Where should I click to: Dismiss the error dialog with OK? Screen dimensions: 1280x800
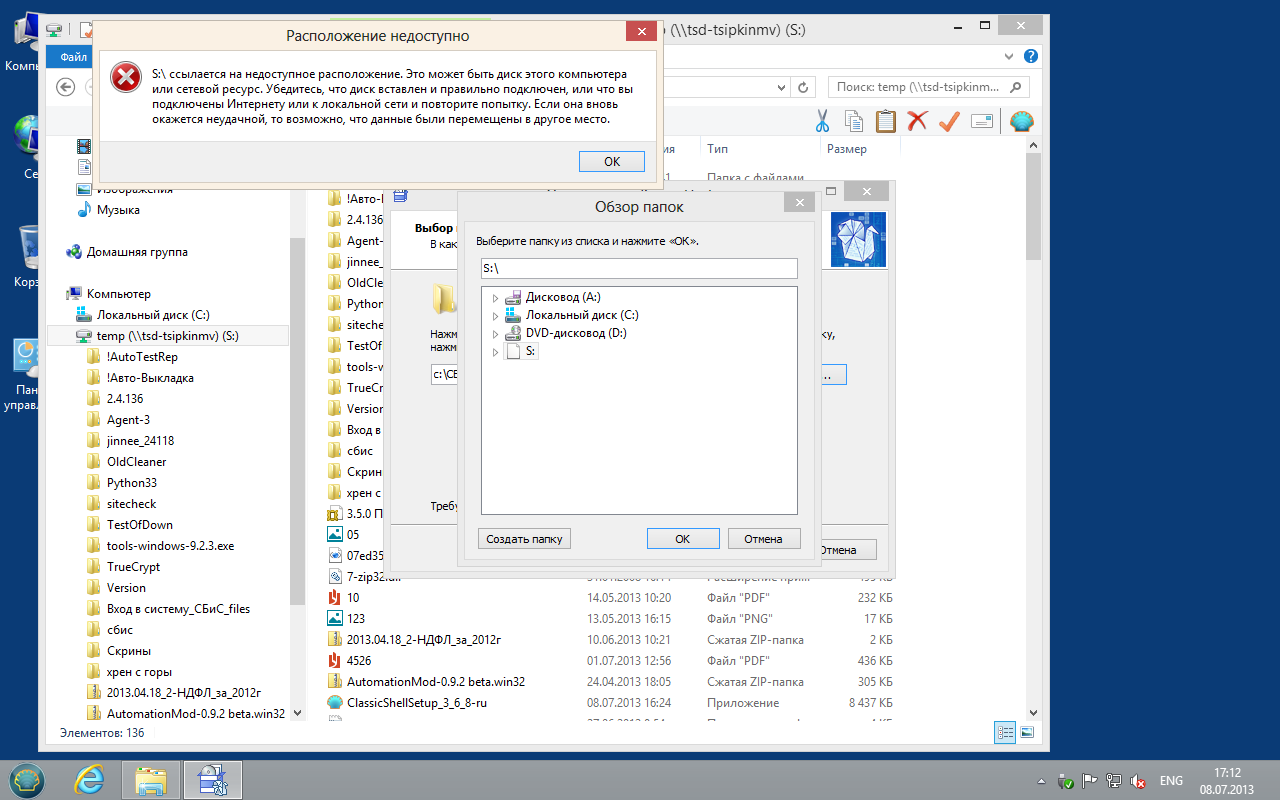[x=612, y=161]
